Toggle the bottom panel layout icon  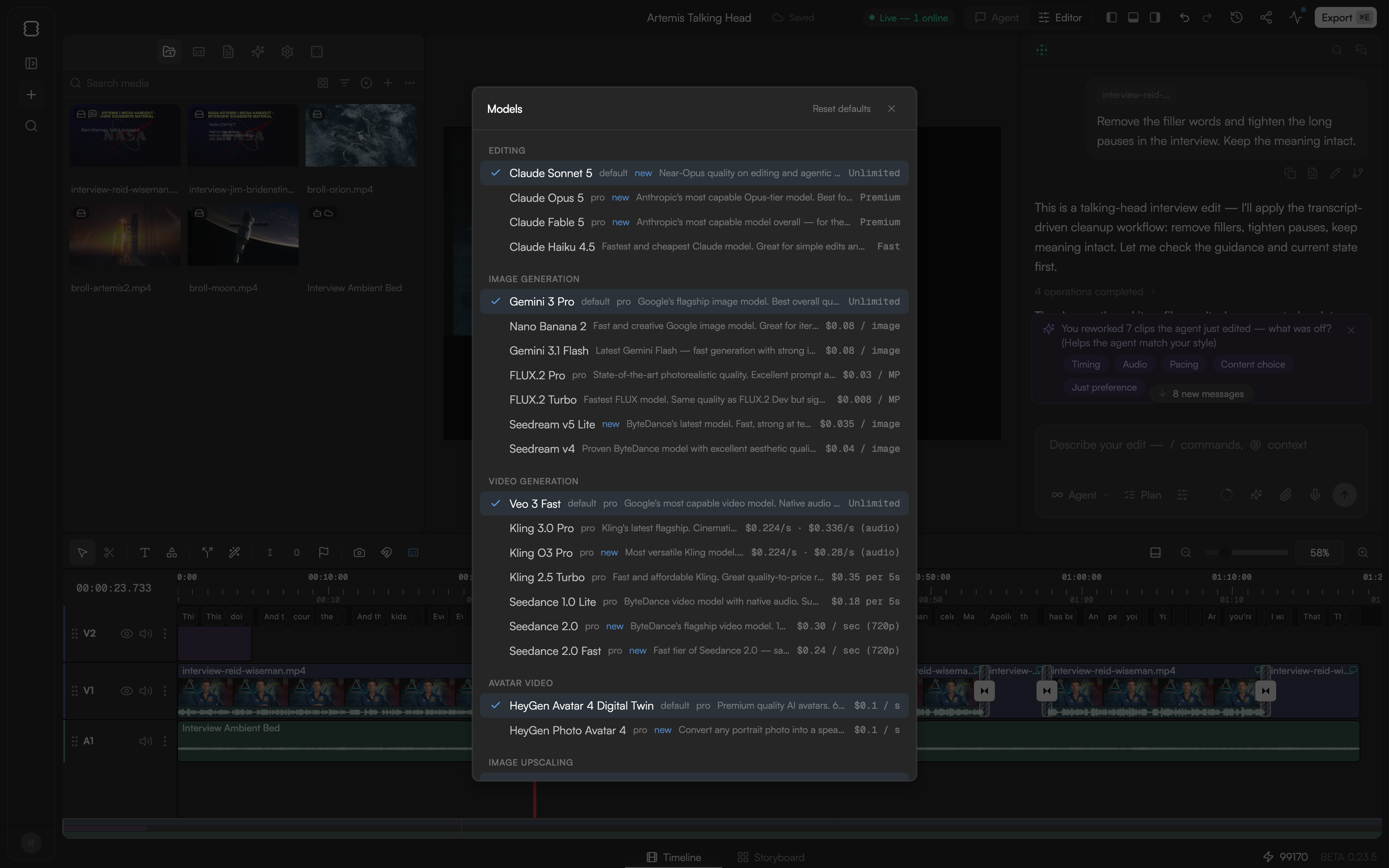point(1133,18)
